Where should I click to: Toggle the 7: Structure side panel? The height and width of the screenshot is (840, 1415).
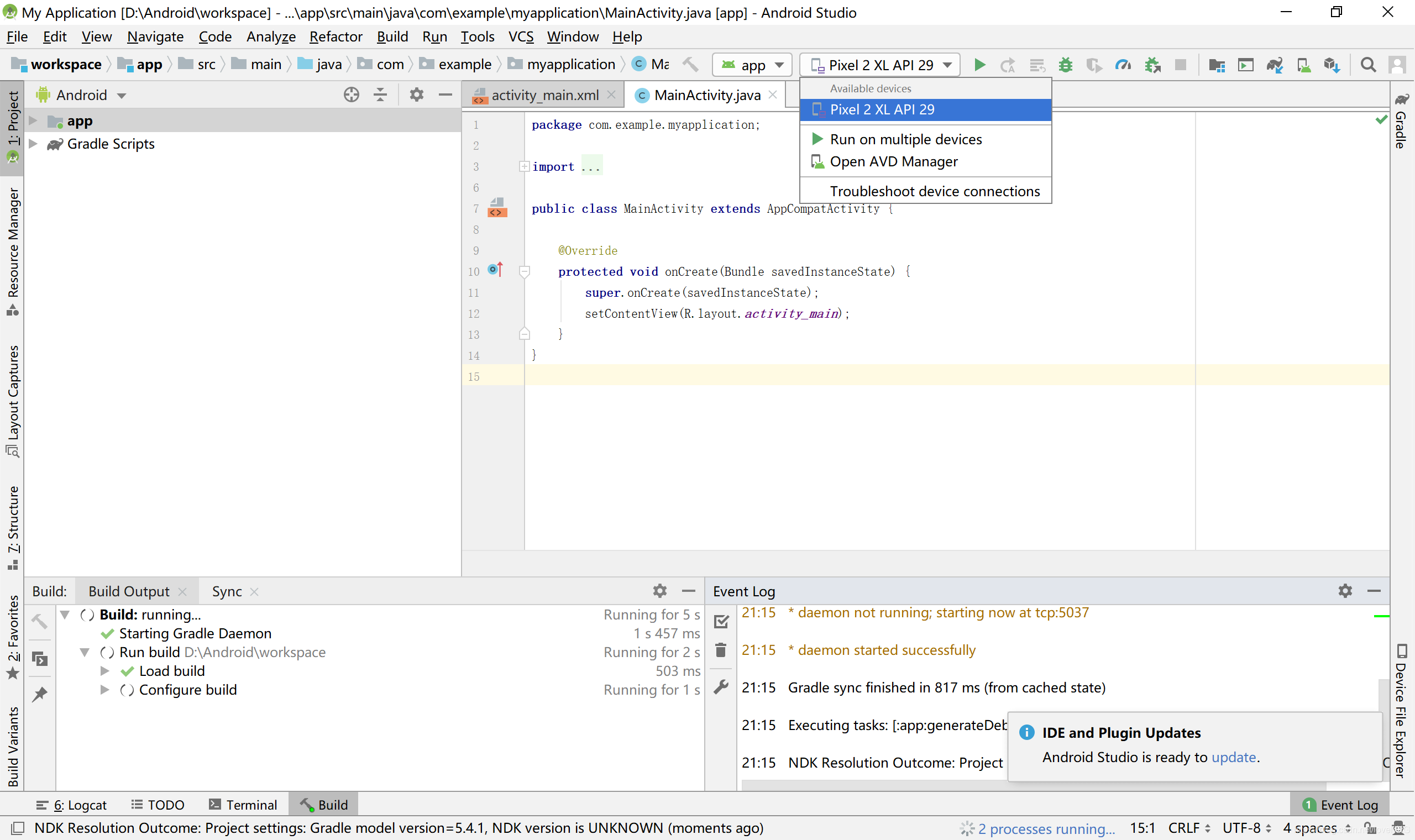(x=13, y=527)
